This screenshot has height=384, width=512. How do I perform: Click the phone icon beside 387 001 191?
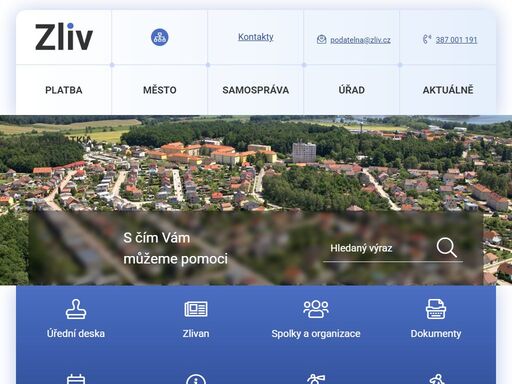pyautogui.click(x=427, y=39)
